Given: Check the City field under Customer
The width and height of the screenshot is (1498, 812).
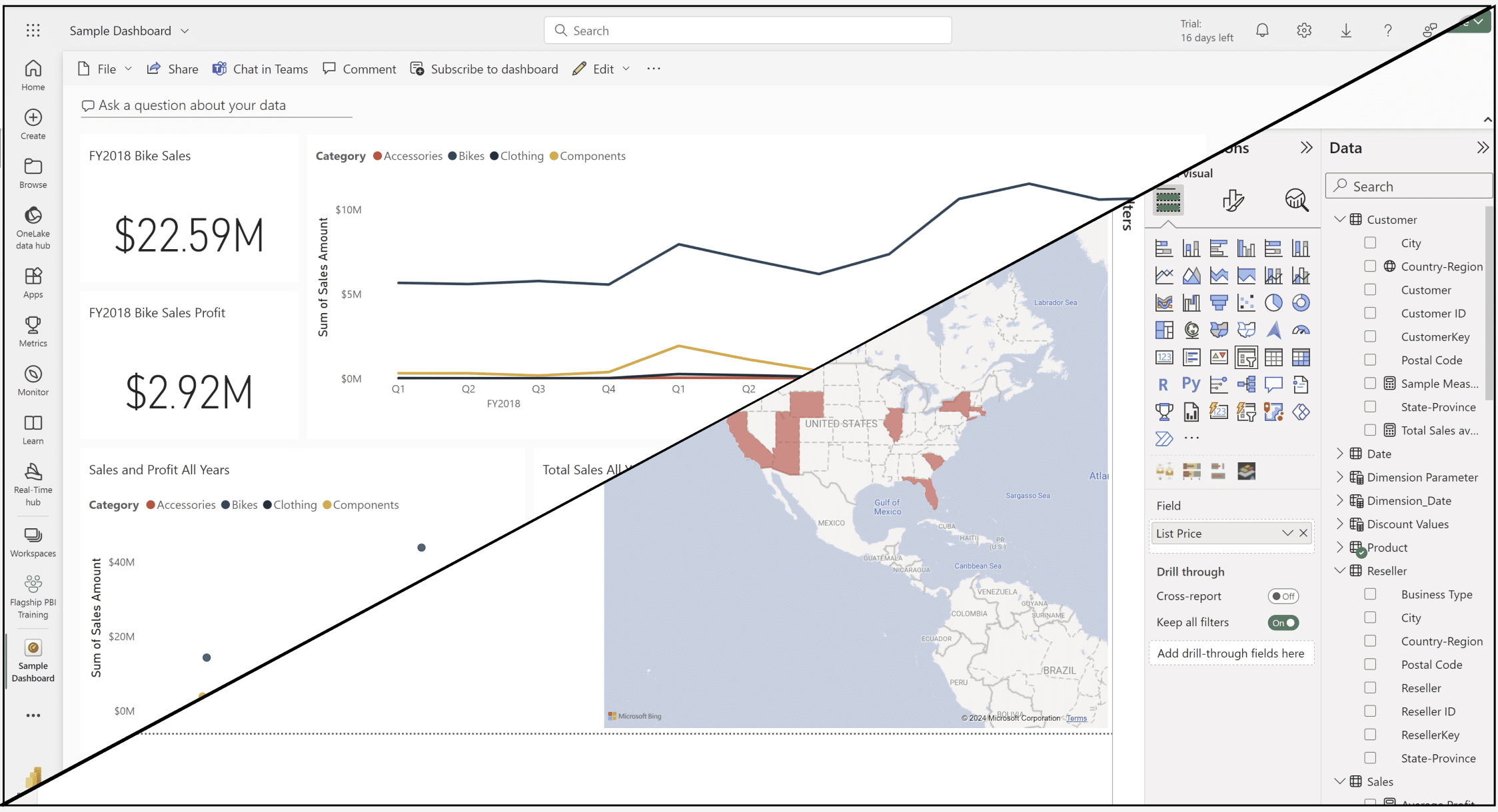Looking at the screenshot, I should (1370, 242).
